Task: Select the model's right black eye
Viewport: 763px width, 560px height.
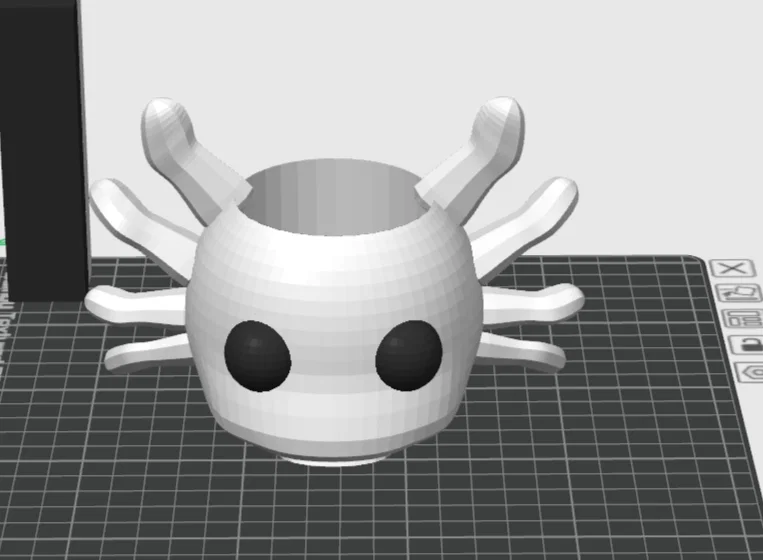Action: pyautogui.click(x=409, y=356)
